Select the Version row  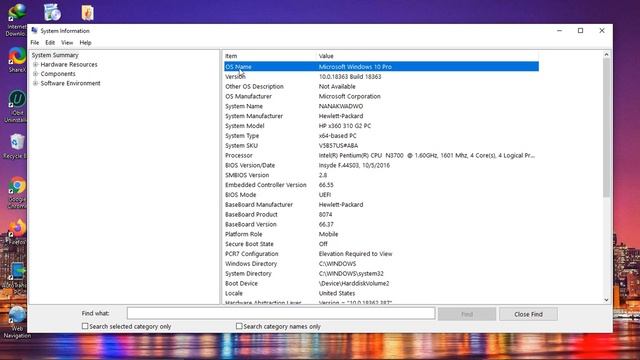click(x=381, y=77)
